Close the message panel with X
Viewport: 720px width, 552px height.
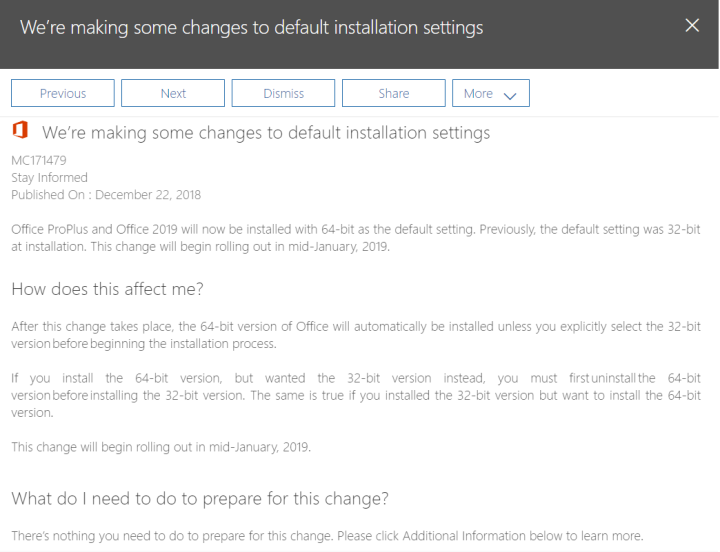click(x=692, y=25)
